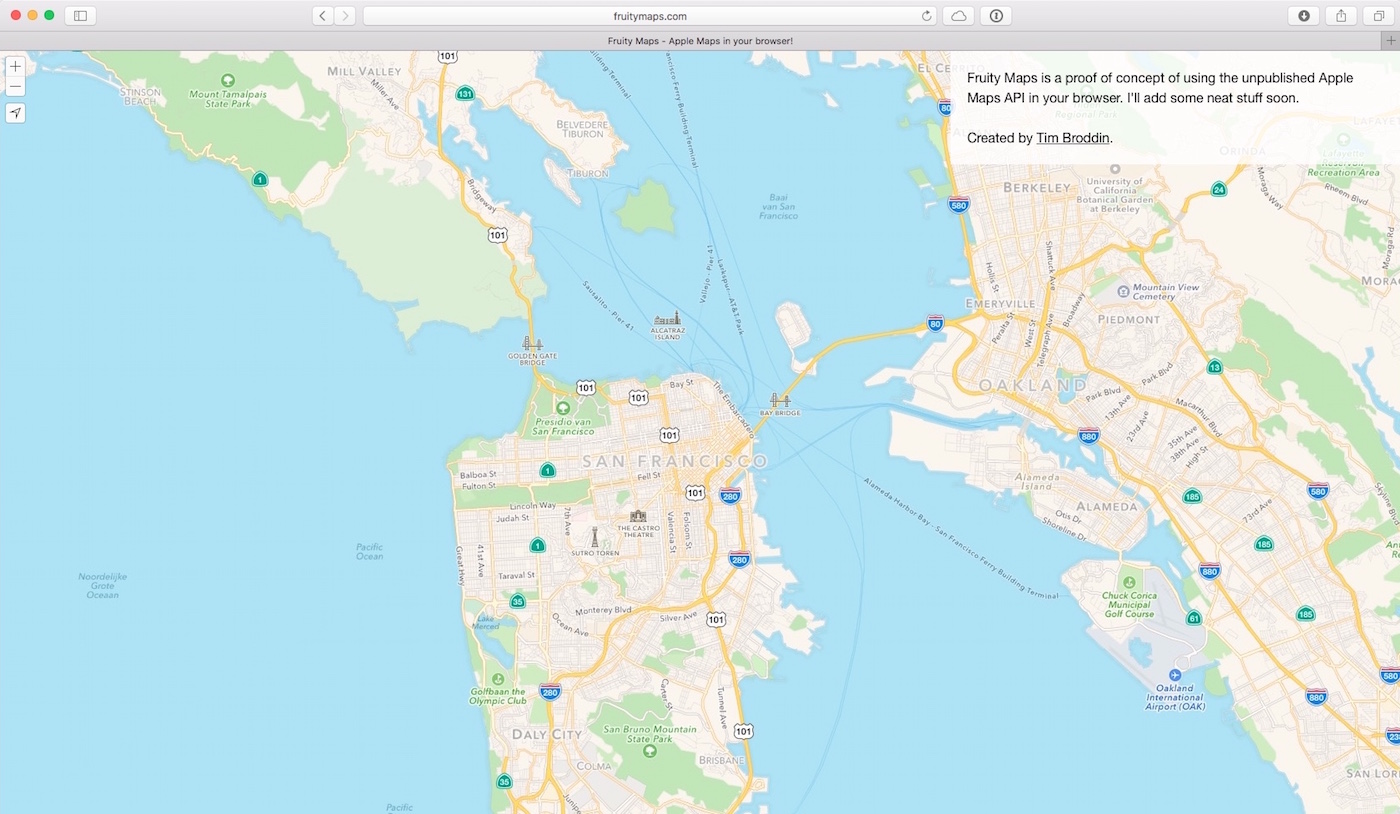Click the COLMA label
The width and height of the screenshot is (1400, 814).
[594, 766]
